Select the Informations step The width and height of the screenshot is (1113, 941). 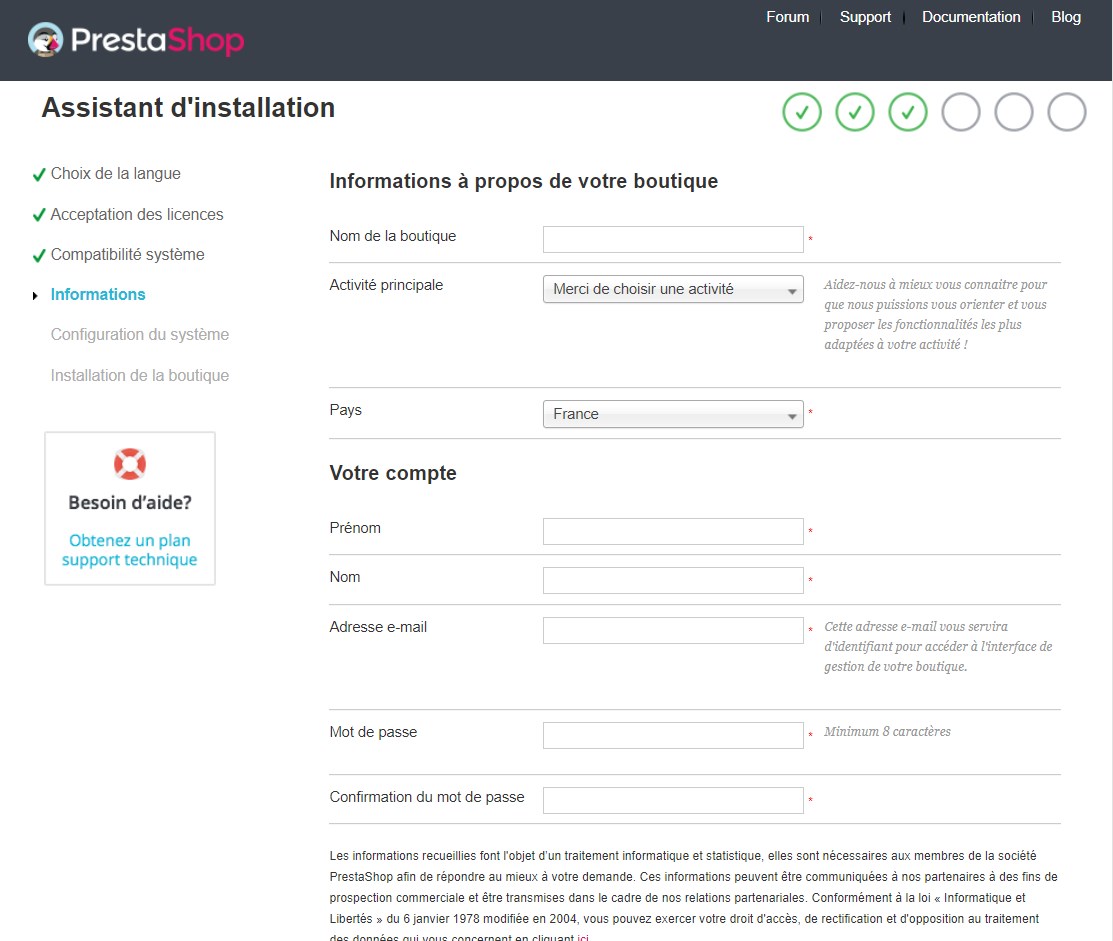(x=98, y=295)
